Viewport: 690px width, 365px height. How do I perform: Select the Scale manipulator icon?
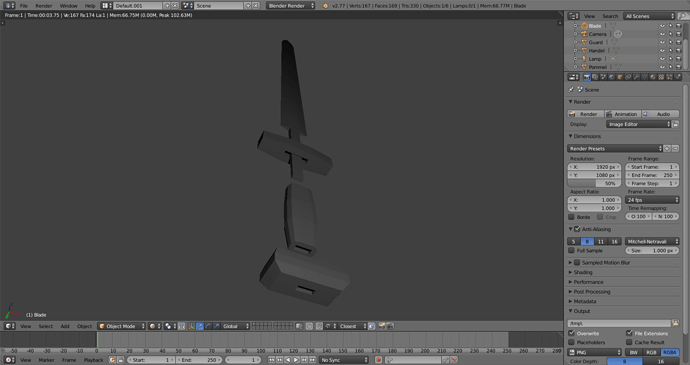point(216,326)
